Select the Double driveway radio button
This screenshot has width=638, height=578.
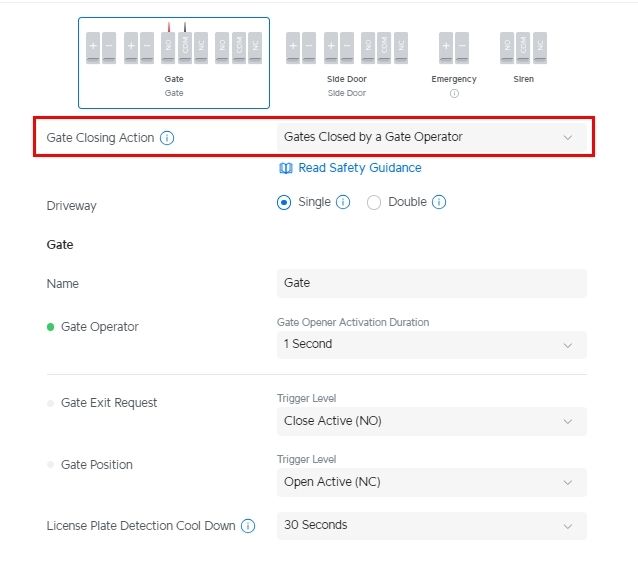(x=374, y=202)
